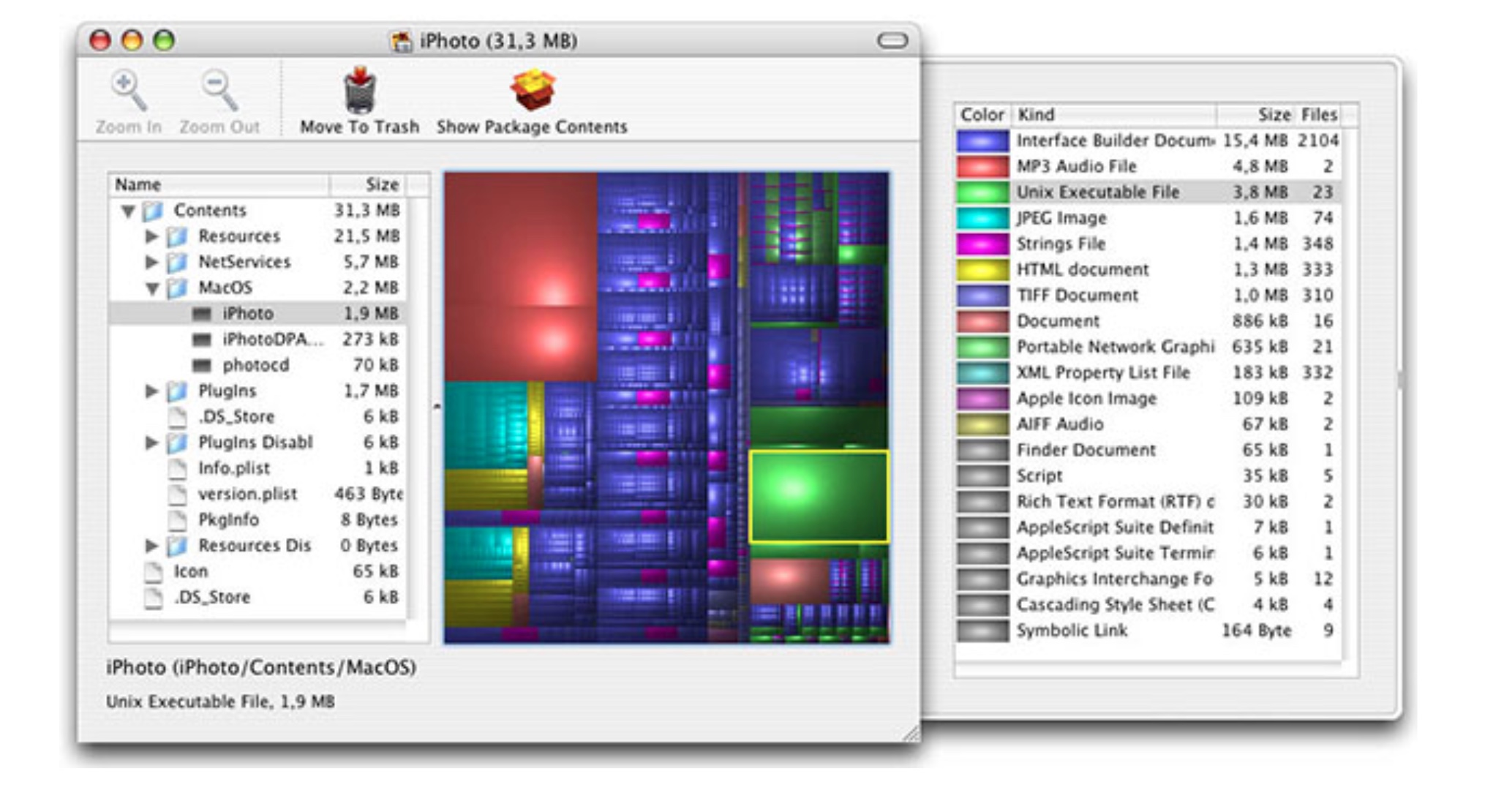
Task: Click the magenta Strings File color swatch
Action: (x=982, y=244)
